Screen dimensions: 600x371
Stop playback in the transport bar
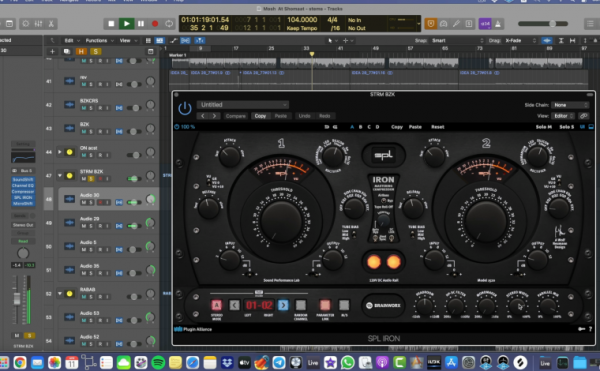(111, 24)
